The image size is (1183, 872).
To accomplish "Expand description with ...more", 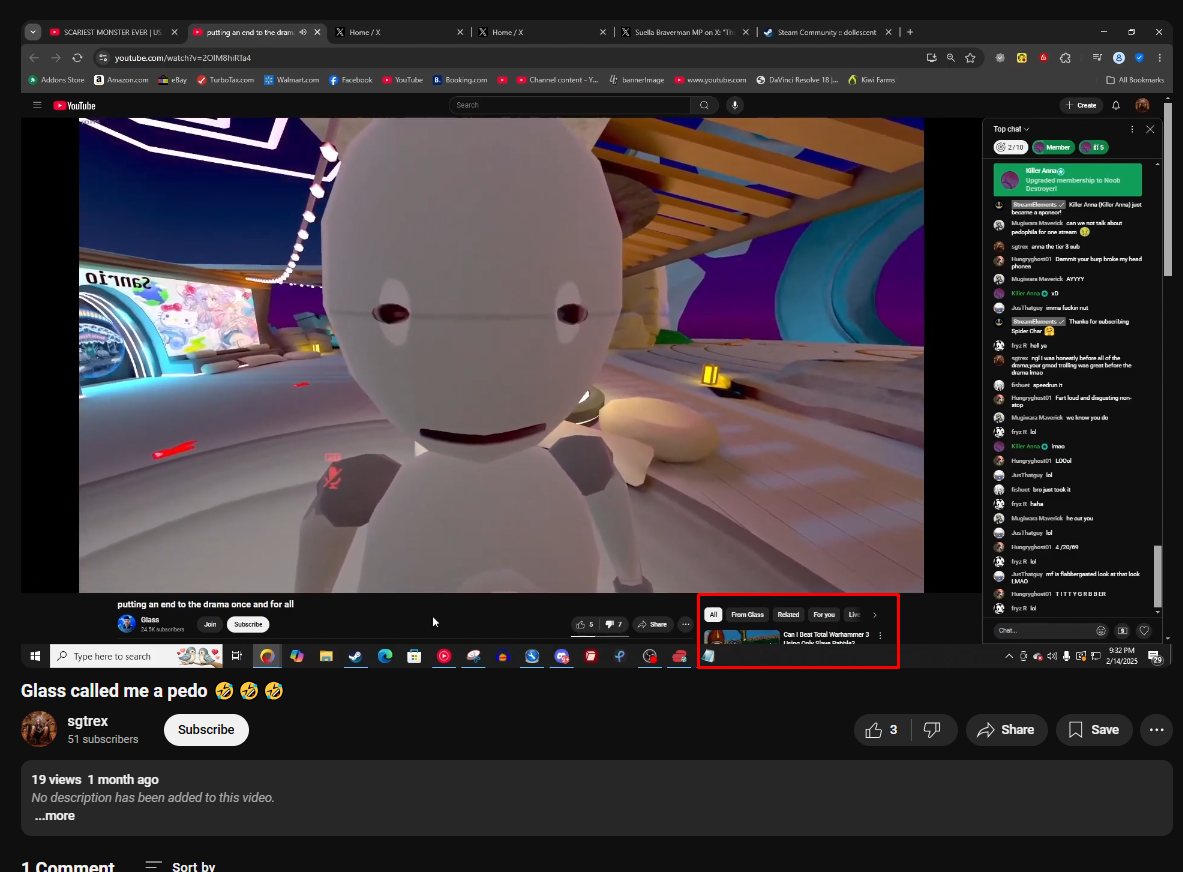I will tap(54, 816).
